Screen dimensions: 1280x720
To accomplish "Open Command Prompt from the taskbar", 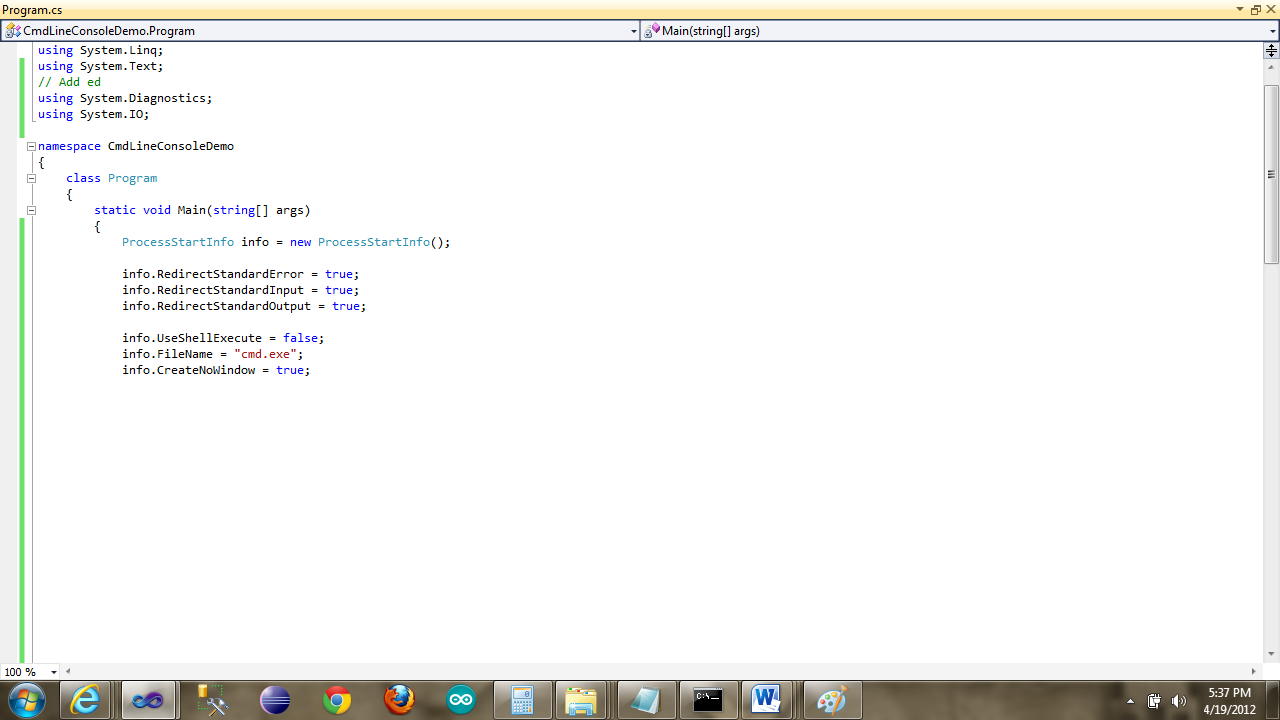I will pos(708,700).
